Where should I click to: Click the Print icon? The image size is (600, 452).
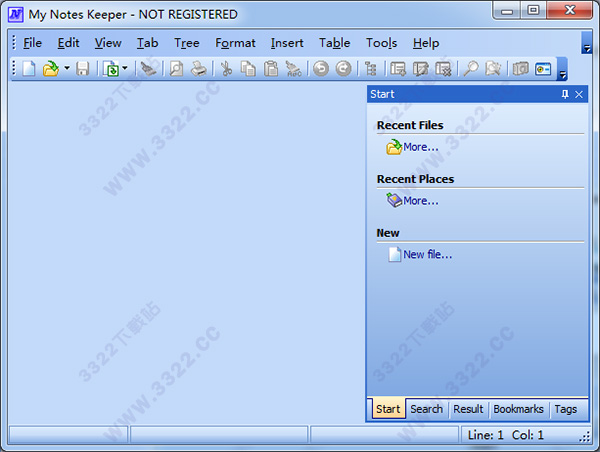pyautogui.click(x=199, y=69)
